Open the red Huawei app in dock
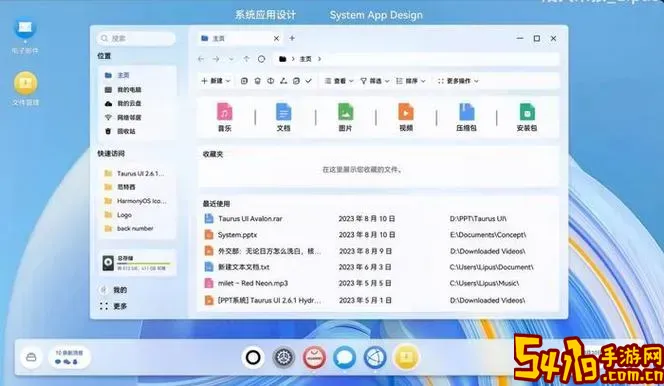This screenshot has width=664, height=386. [x=314, y=358]
